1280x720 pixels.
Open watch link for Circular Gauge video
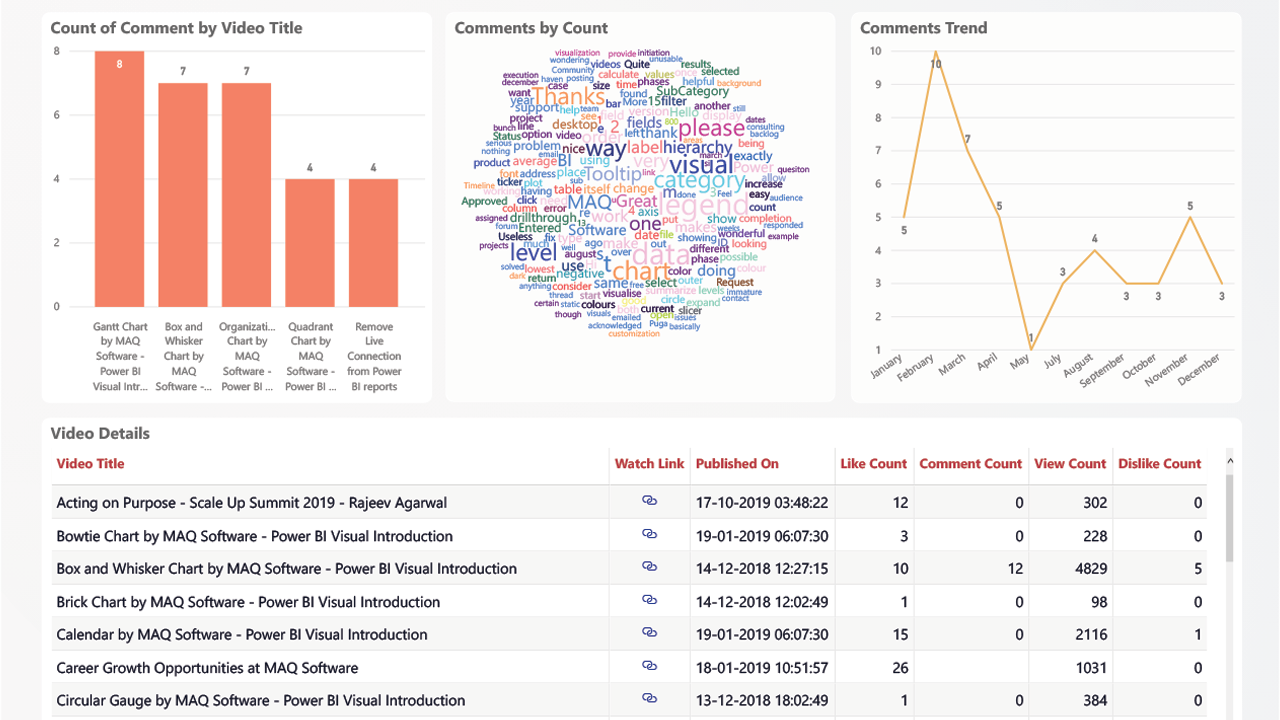[x=649, y=699]
